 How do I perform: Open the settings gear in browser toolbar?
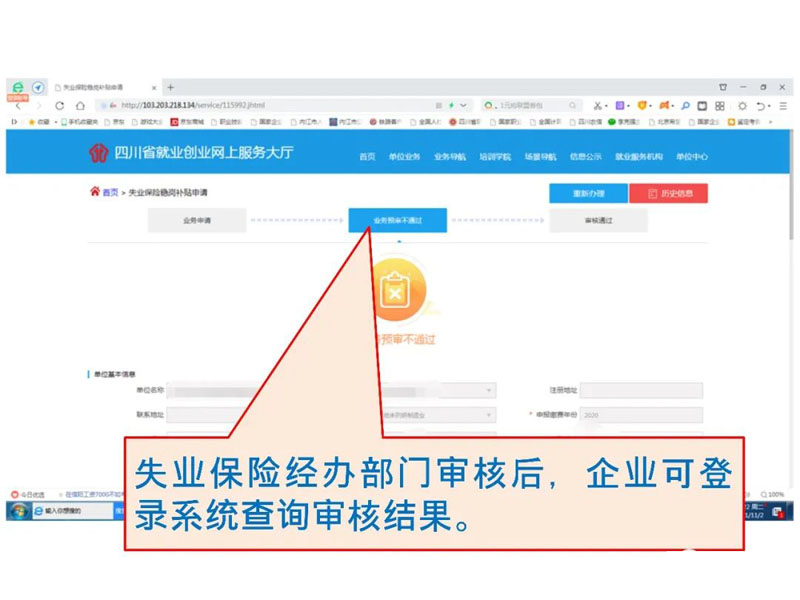tap(742, 105)
